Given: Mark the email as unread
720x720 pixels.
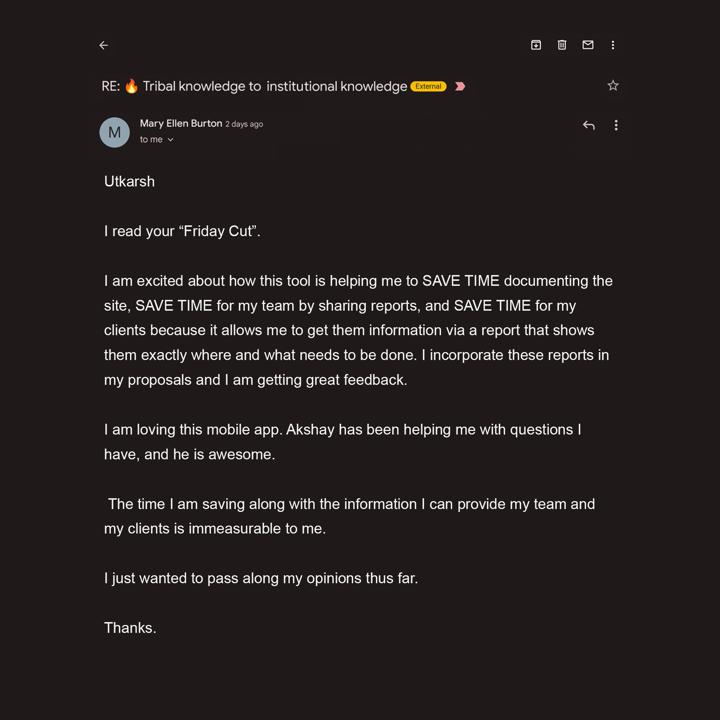Looking at the screenshot, I should (588, 45).
